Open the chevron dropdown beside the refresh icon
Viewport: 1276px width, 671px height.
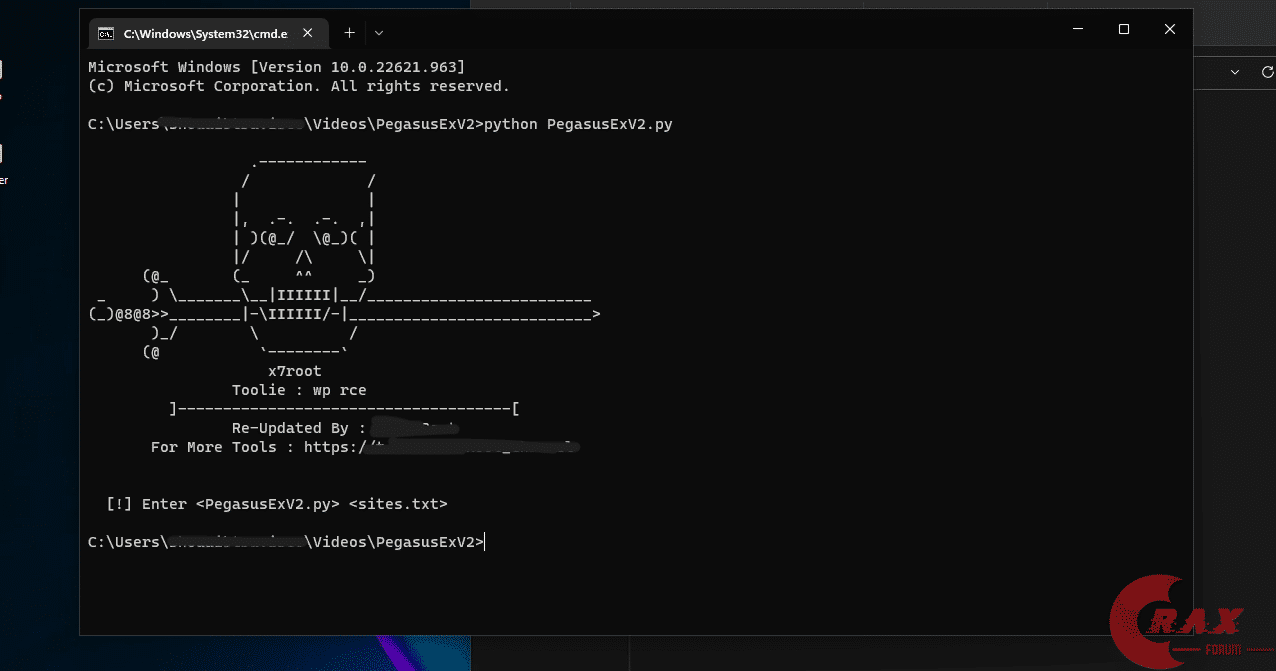(x=1236, y=72)
